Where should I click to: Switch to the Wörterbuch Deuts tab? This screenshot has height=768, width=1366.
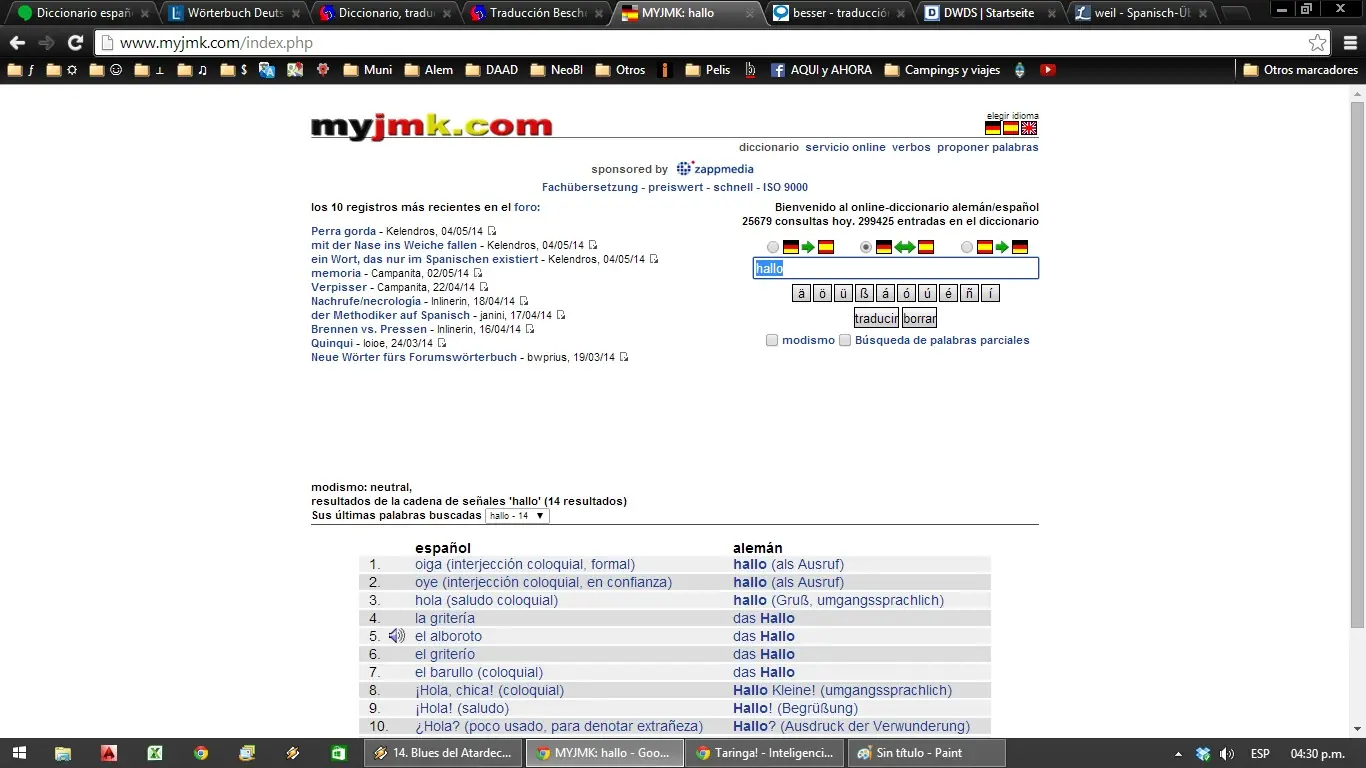(x=235, y=13)
